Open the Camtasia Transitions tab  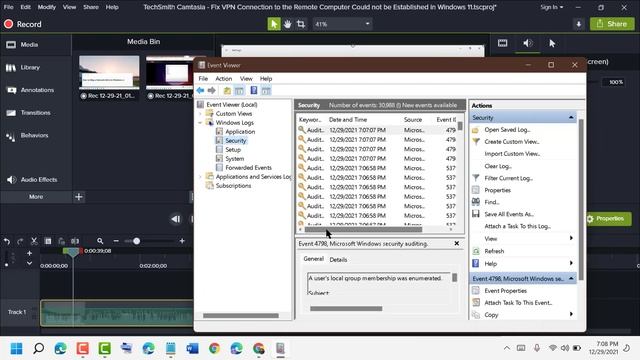click(x=29, y=113)
